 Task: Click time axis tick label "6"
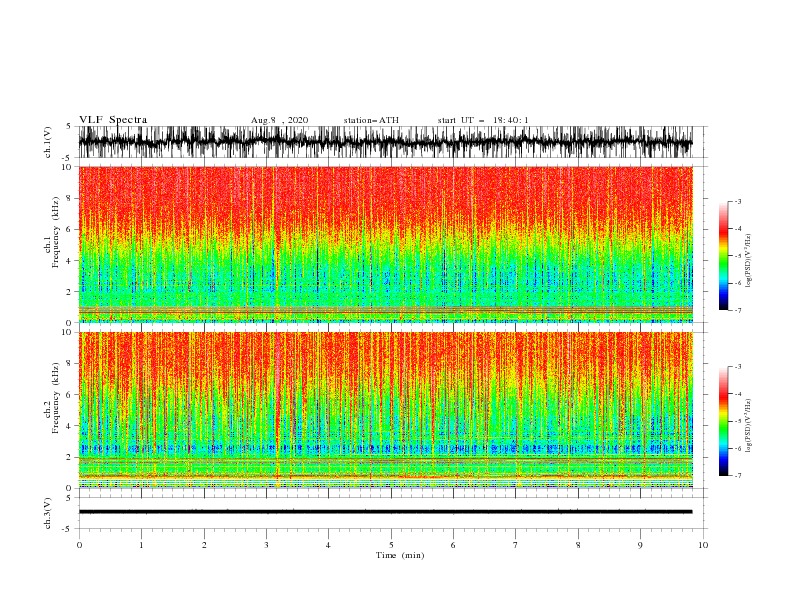click(x=453, y=545)
